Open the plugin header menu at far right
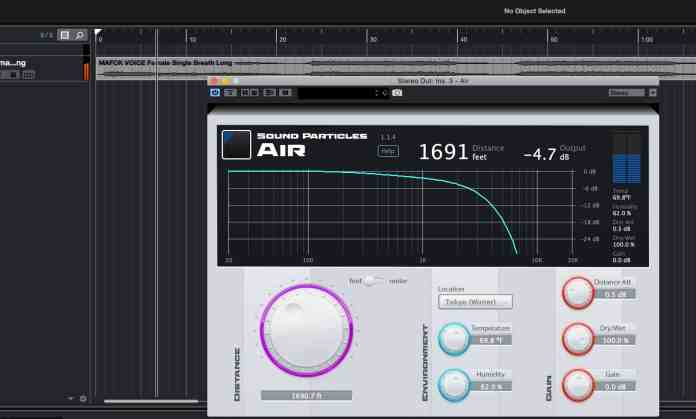The image size is (696, 419). [x=652, y=92]
